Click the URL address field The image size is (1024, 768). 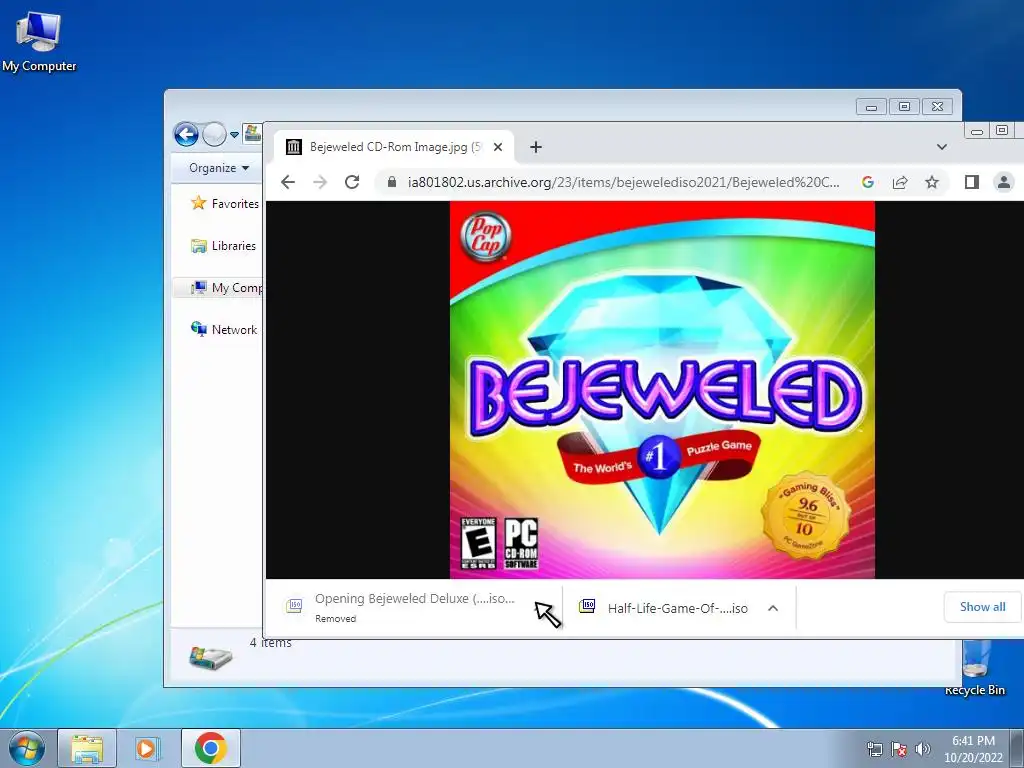[624, 182]
